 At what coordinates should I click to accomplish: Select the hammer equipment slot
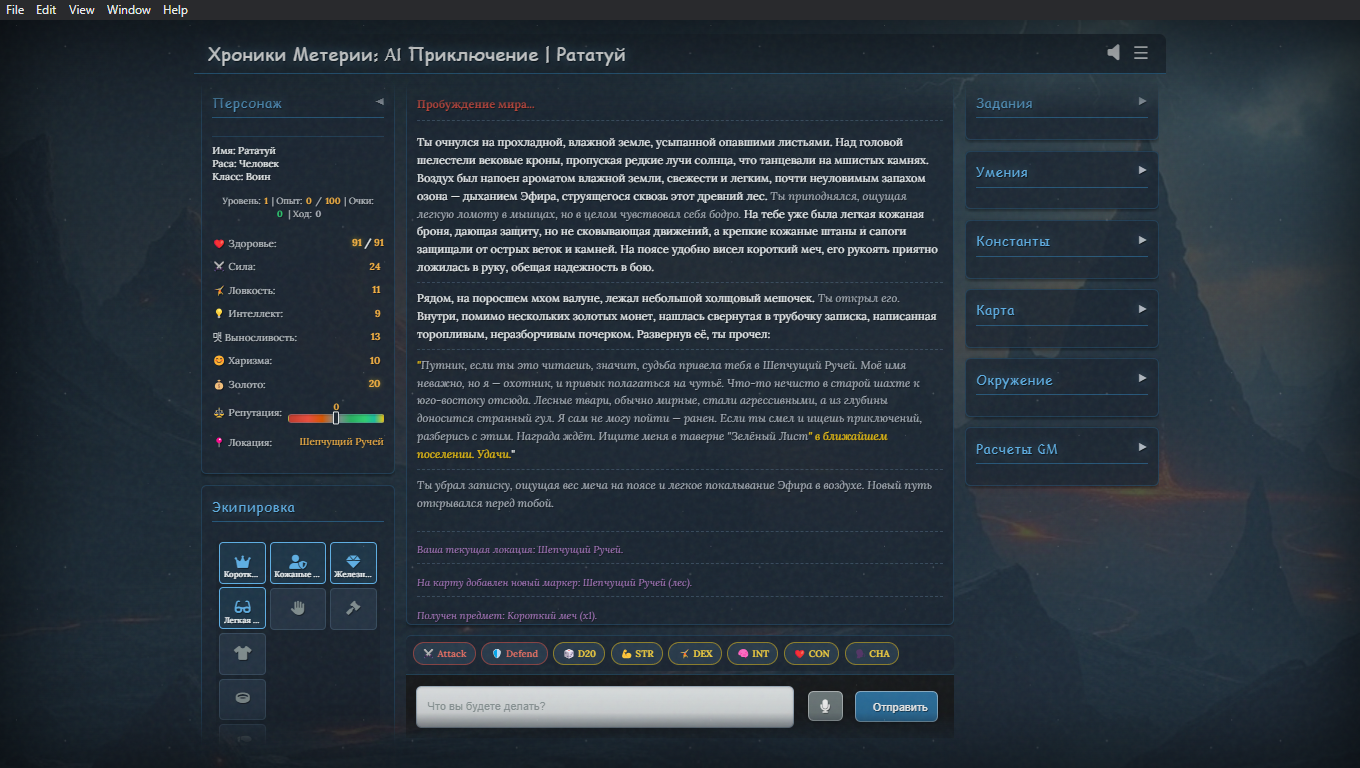point(353,608)
